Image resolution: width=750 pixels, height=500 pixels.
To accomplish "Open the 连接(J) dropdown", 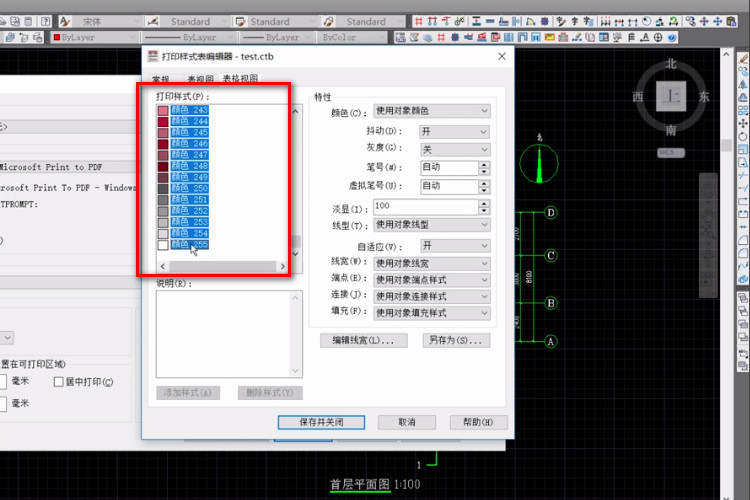I will tap(431, 297).
